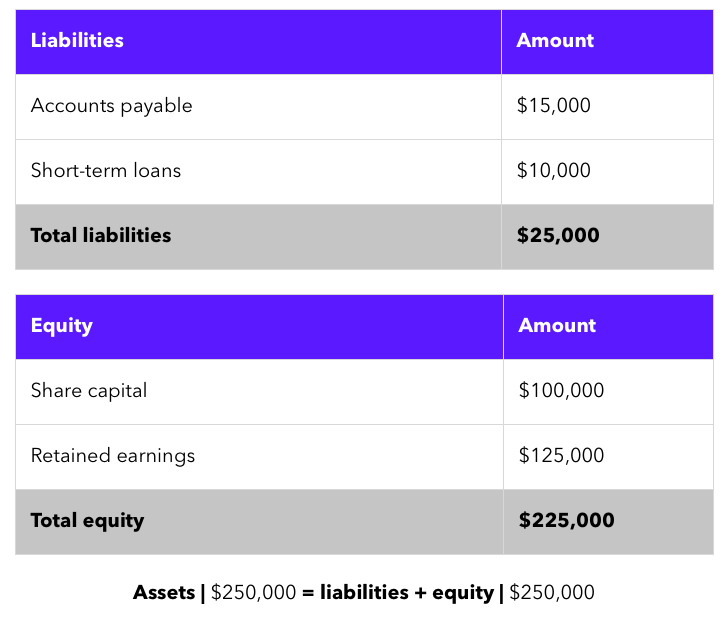This screenshot has width=726, height=621.
Task: Click the bold Assets word in equation
Action: (164, 593)
